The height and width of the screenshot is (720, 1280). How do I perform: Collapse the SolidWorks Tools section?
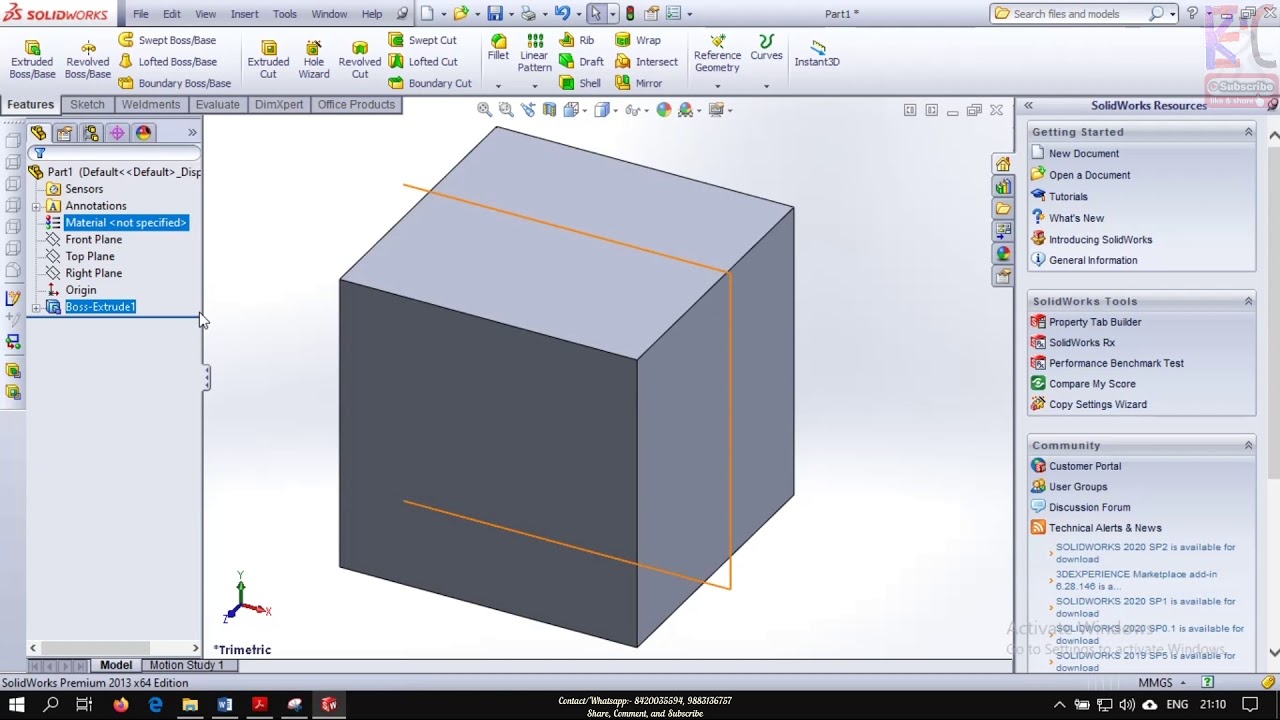pyautogui.click(x=1248, y=301)
